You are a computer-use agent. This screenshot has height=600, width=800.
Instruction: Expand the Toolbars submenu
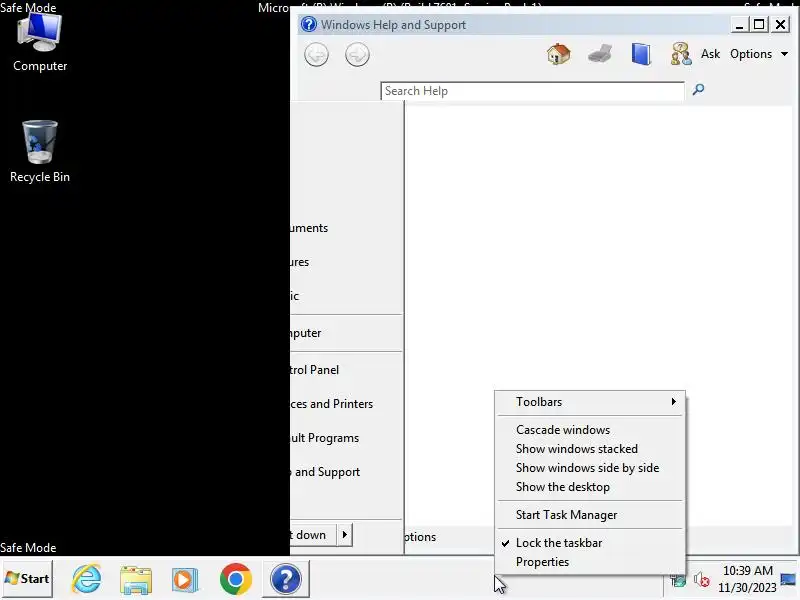(x=590, y=402)
